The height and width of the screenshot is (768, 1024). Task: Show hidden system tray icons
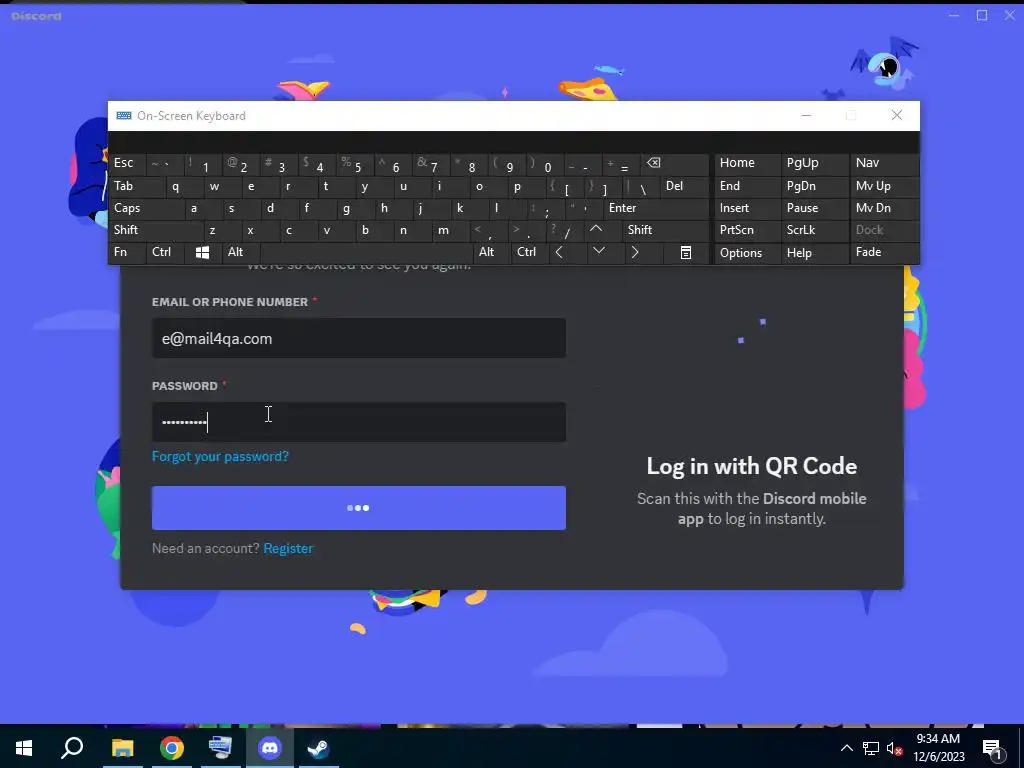coord(846,748)
